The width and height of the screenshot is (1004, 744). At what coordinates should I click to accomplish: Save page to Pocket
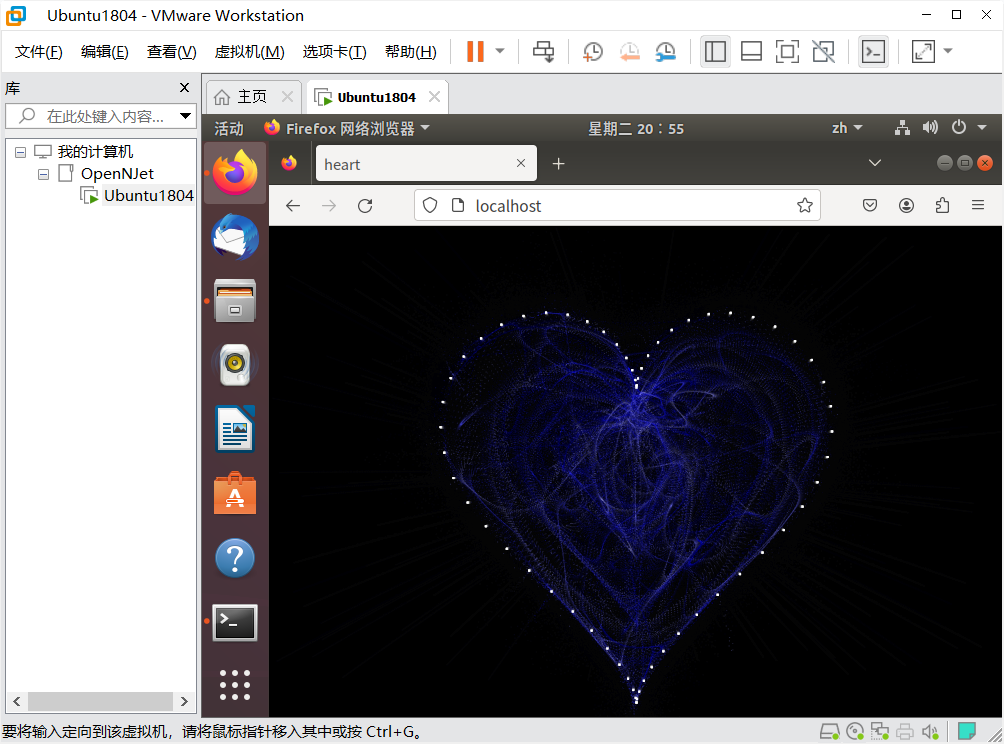tap(870, 206)
